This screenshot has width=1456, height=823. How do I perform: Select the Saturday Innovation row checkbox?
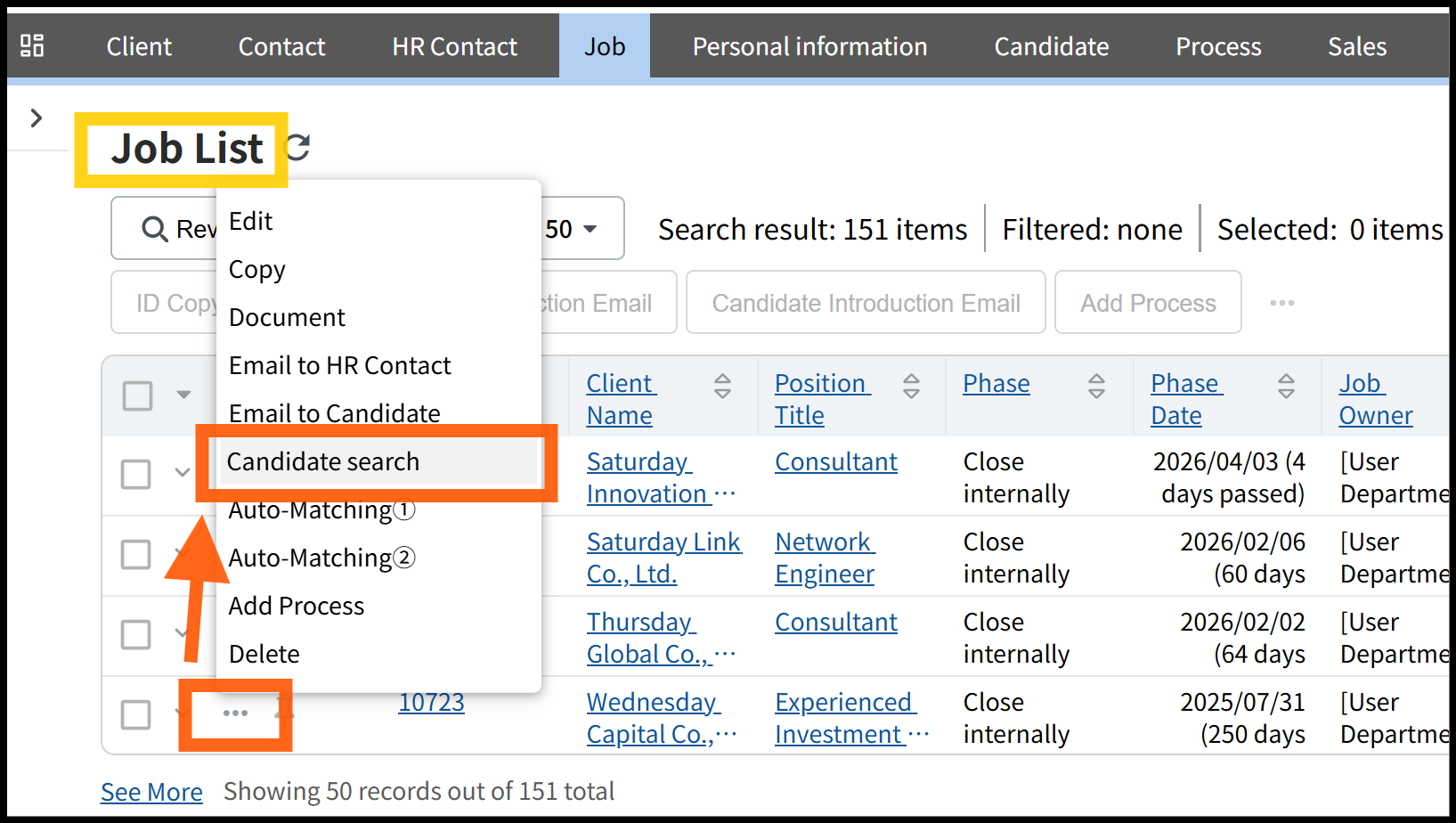135,474
